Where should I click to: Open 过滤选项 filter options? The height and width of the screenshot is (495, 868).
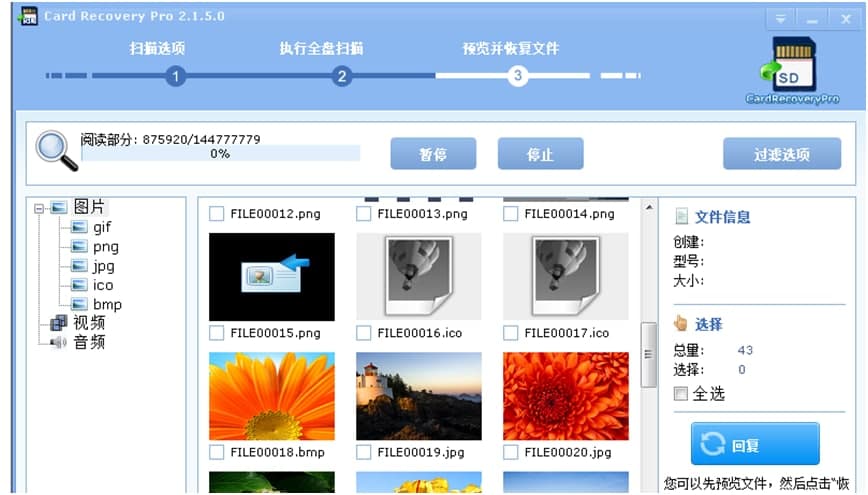(782, 153)
